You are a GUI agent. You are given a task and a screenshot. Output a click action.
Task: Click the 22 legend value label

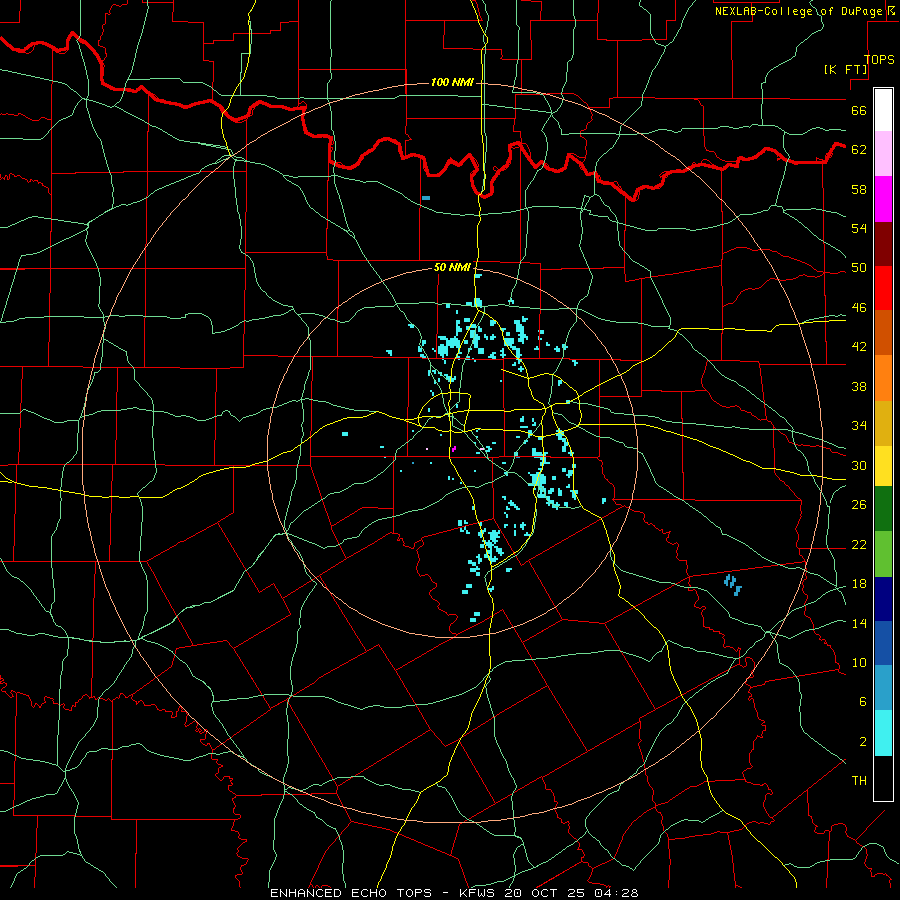tap(859, 544)
